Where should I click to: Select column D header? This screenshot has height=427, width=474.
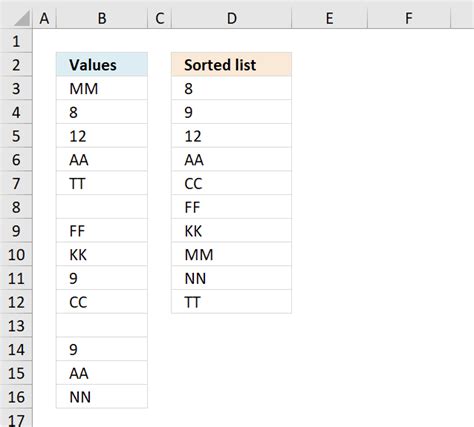[x=232, y=18]
